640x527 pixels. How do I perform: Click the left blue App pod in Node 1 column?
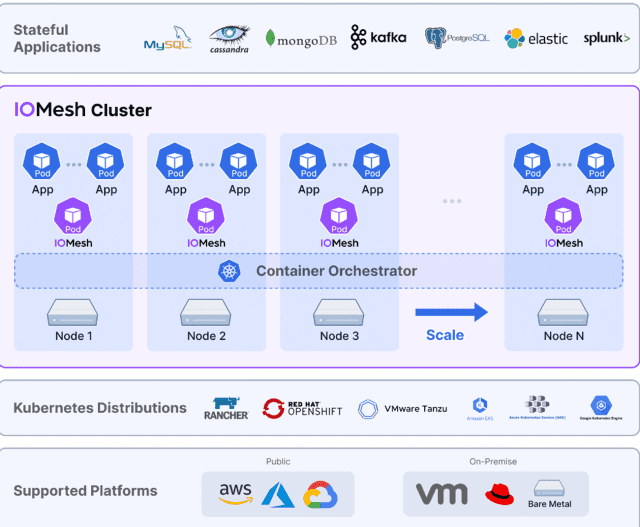coord(42,161)
